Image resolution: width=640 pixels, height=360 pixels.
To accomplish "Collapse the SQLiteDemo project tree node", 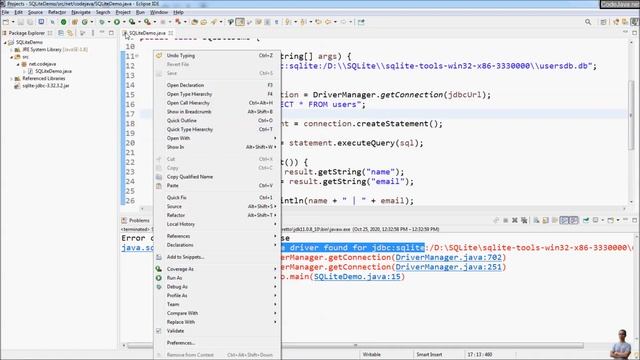I will click(x=5, y=42).
